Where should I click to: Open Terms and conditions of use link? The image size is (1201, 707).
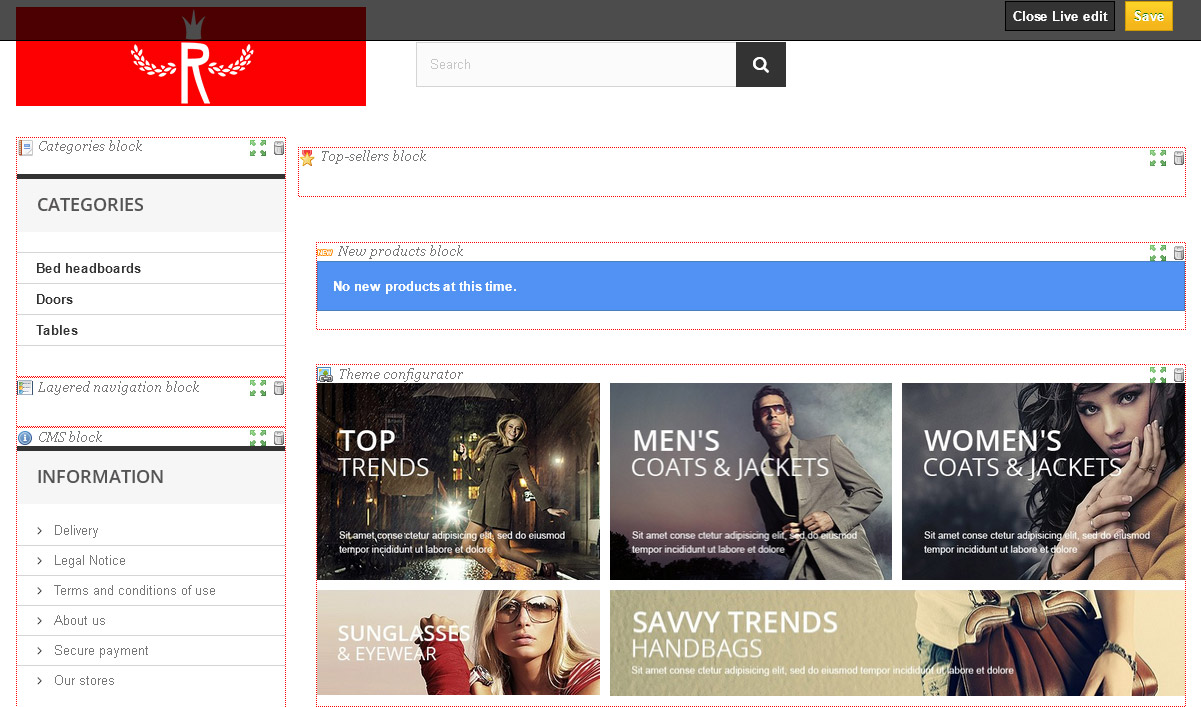[x=135, y=590]
